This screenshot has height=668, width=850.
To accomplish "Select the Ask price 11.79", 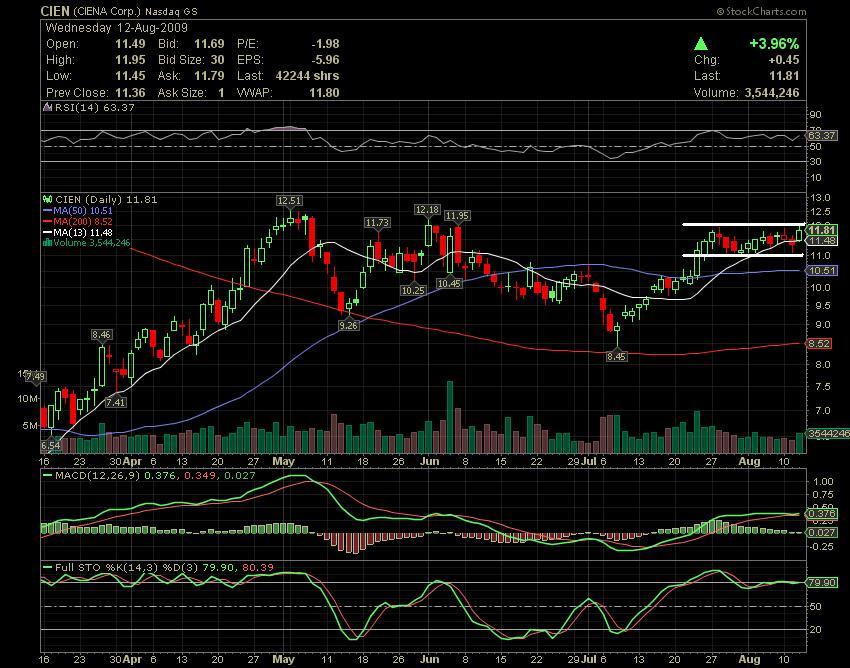I will 209,76.
